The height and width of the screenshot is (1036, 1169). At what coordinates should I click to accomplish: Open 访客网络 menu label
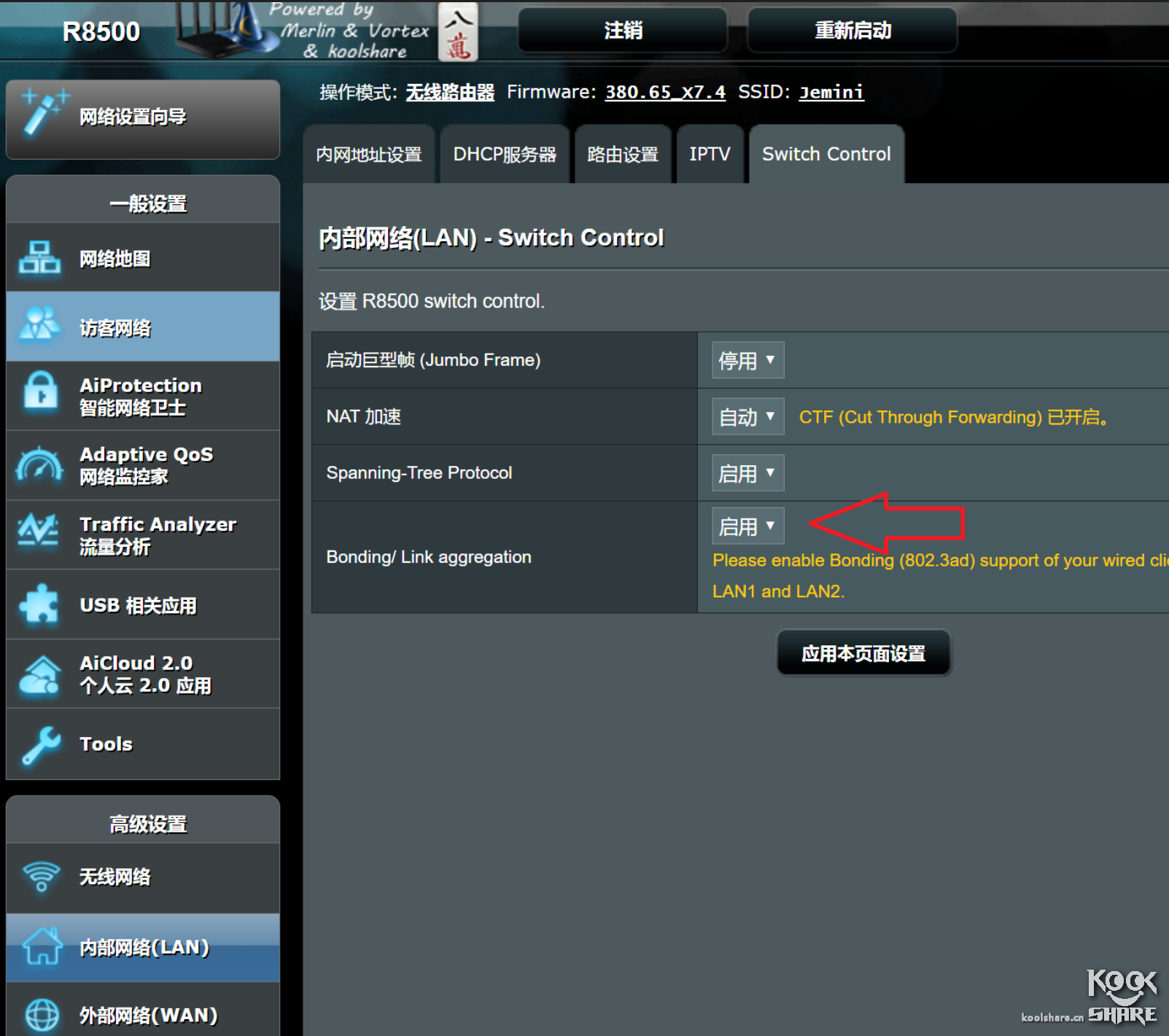coord(115,328)
